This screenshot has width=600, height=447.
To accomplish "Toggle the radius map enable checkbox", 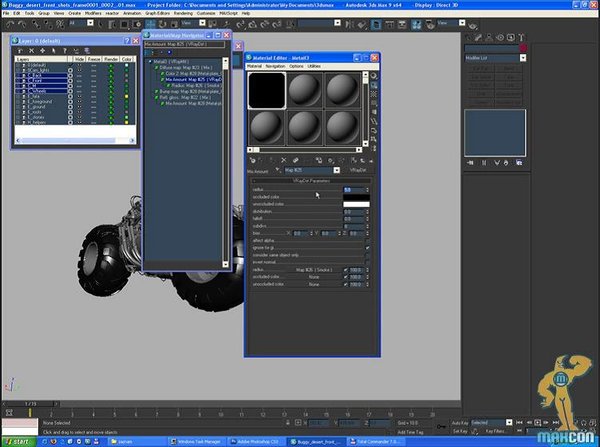I will point(346,270).
